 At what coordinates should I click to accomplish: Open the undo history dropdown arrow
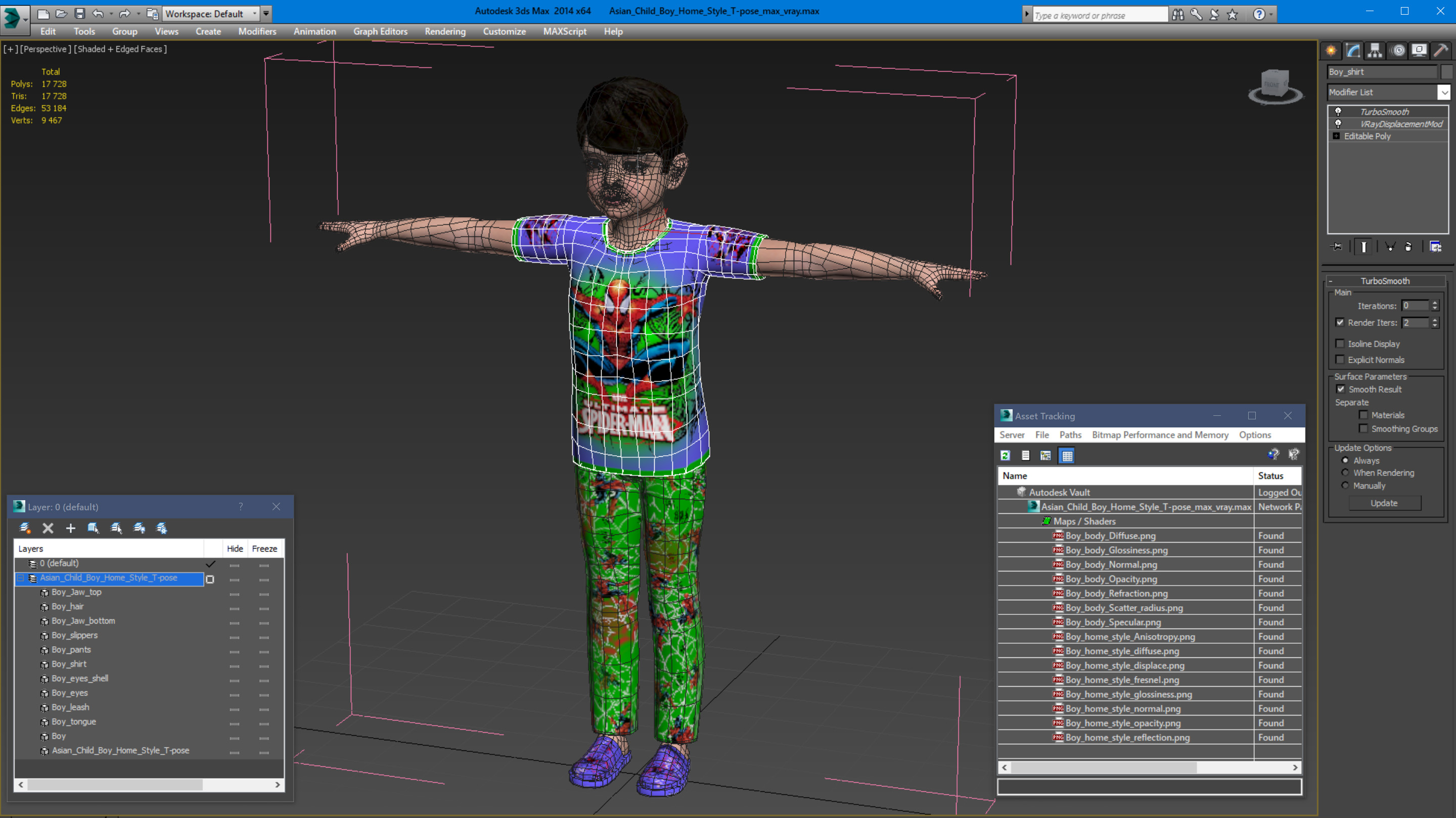tap(111, 14)
